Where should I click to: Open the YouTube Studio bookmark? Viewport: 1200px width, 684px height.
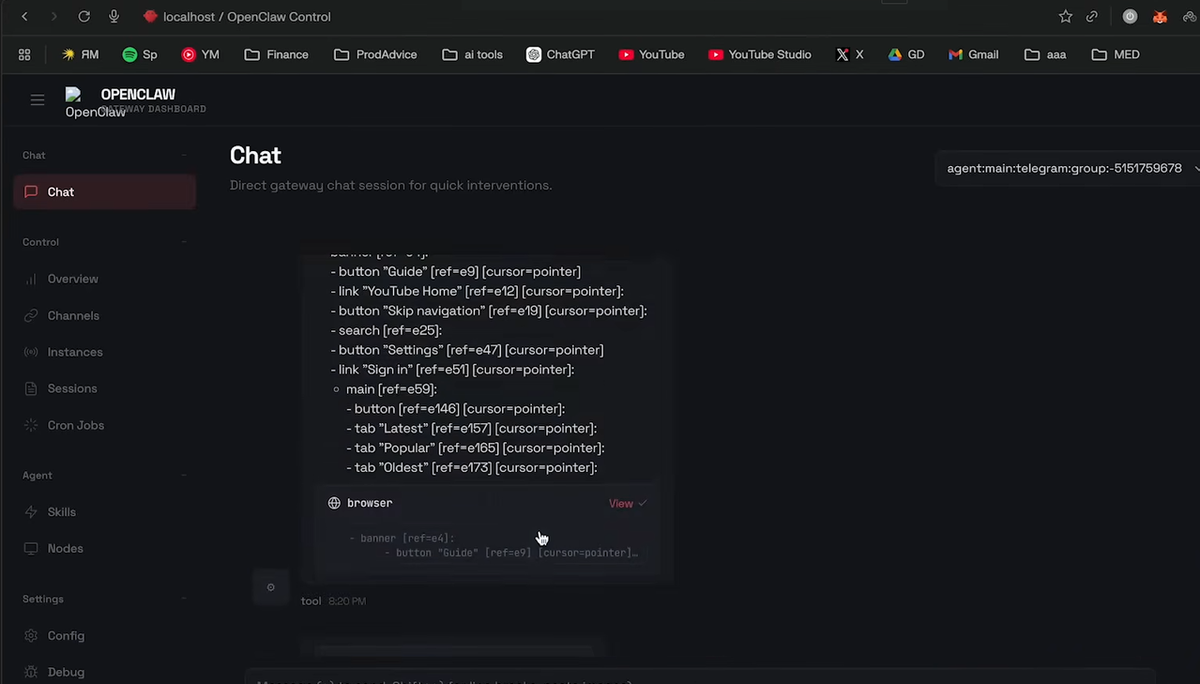[759, 55]
